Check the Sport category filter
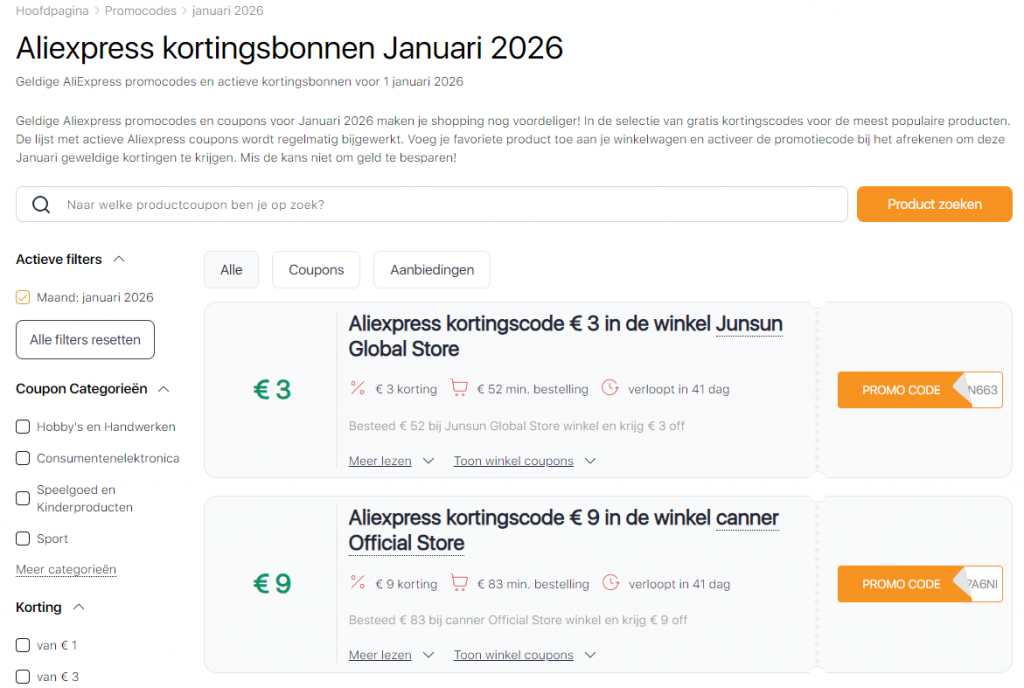Screen dimensions: 1024x688 [21, 538]
